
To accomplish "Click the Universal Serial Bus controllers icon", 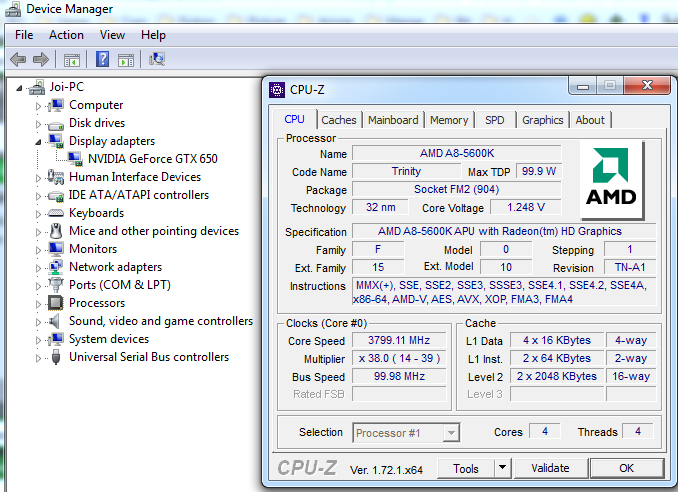I will (56, 357).
